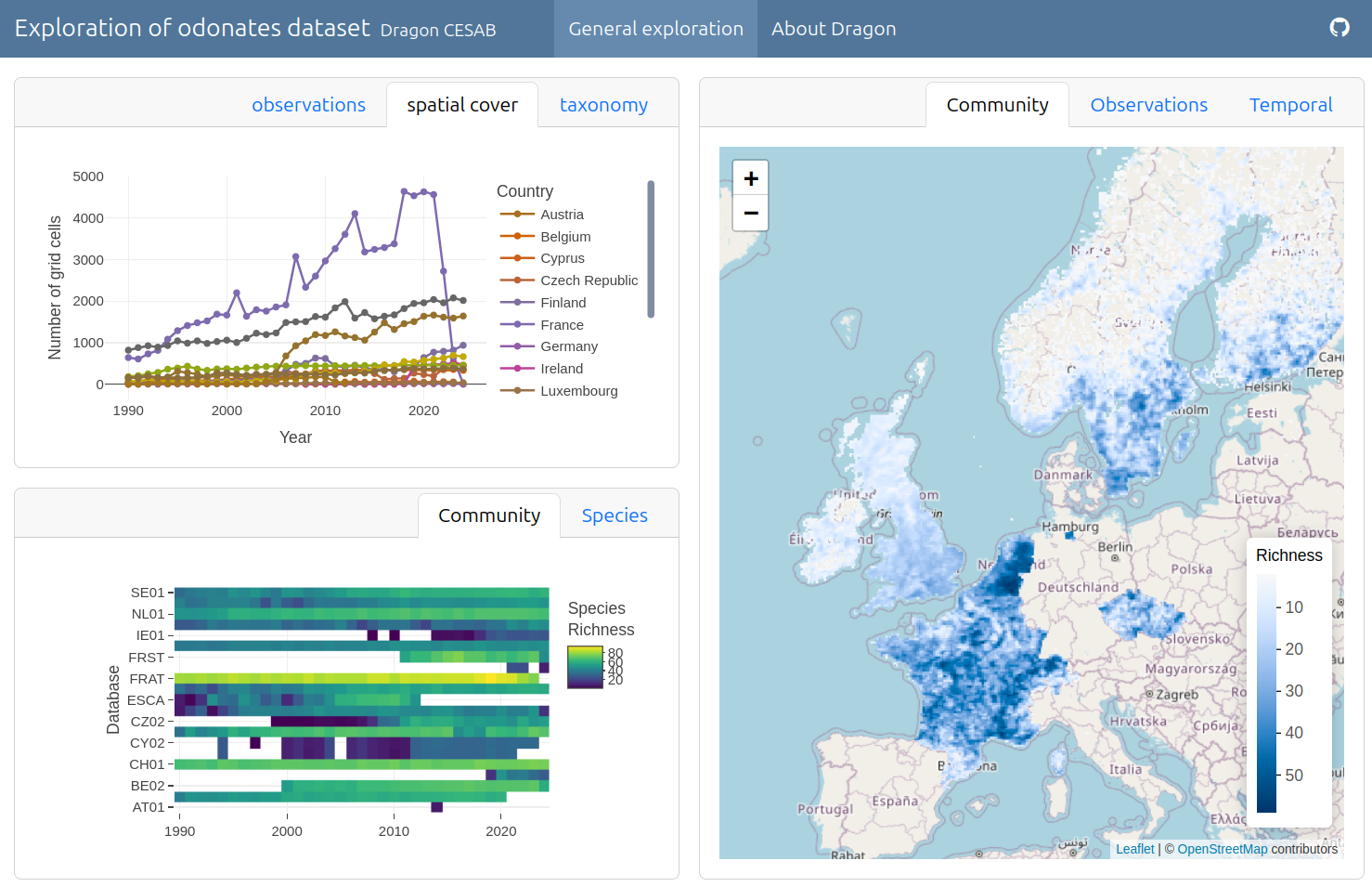Toggle Luxembourg legend entry
Image resolution: width=1372 pixels, height=887 pixels.
(577, 391)
